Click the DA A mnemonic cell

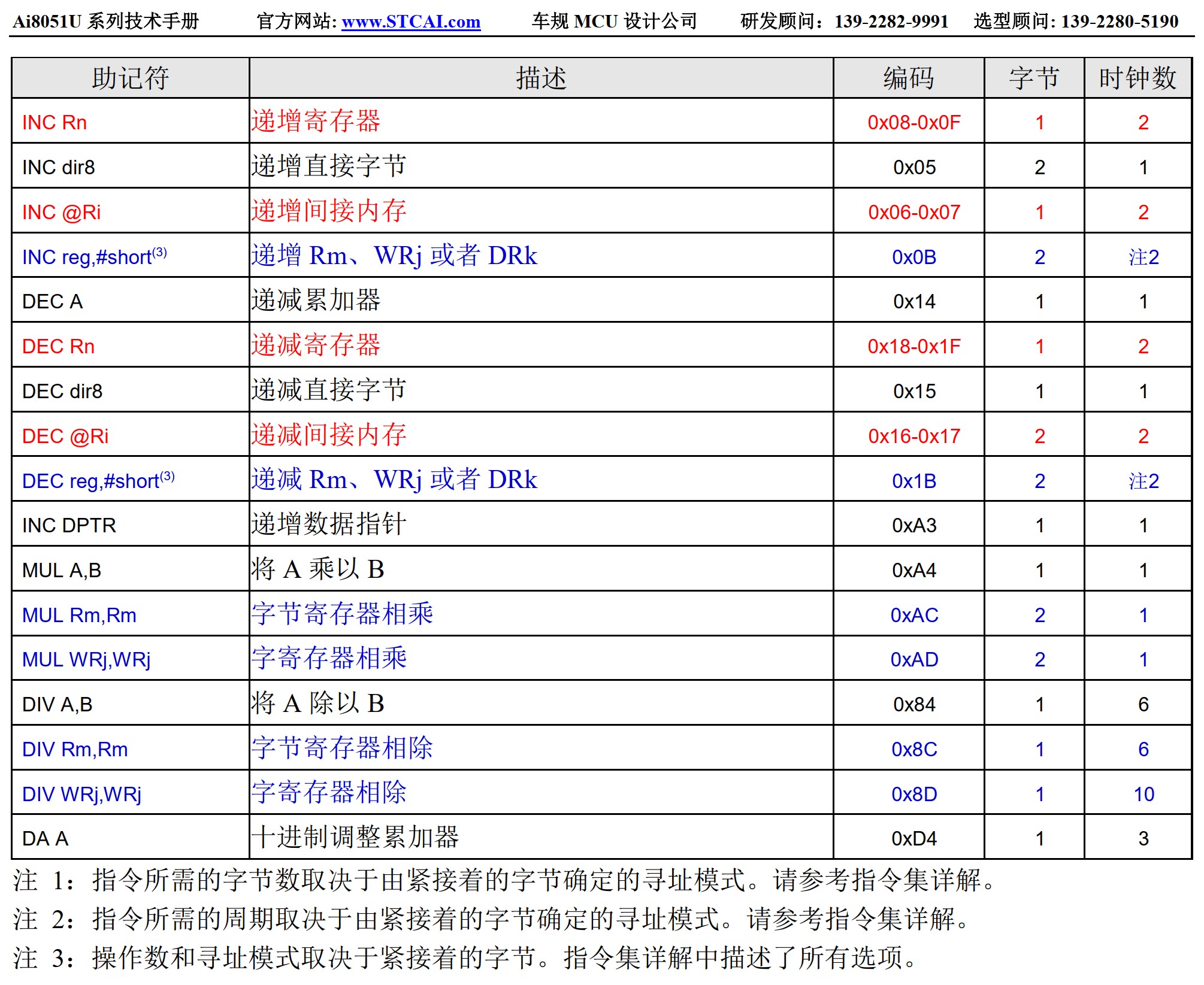point(46,838)
